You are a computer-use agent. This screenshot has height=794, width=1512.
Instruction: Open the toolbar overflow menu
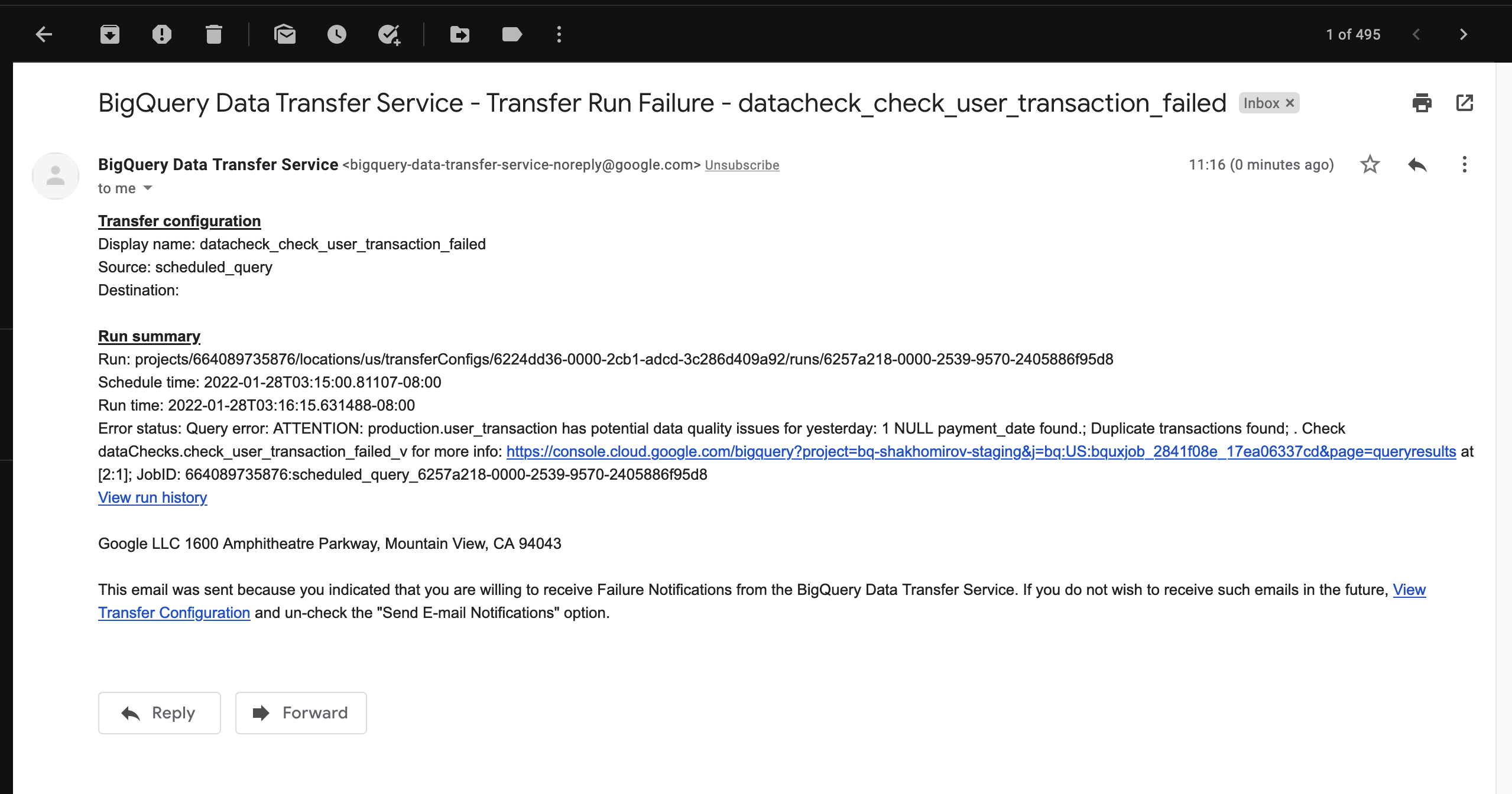click(x=559, y=34)
